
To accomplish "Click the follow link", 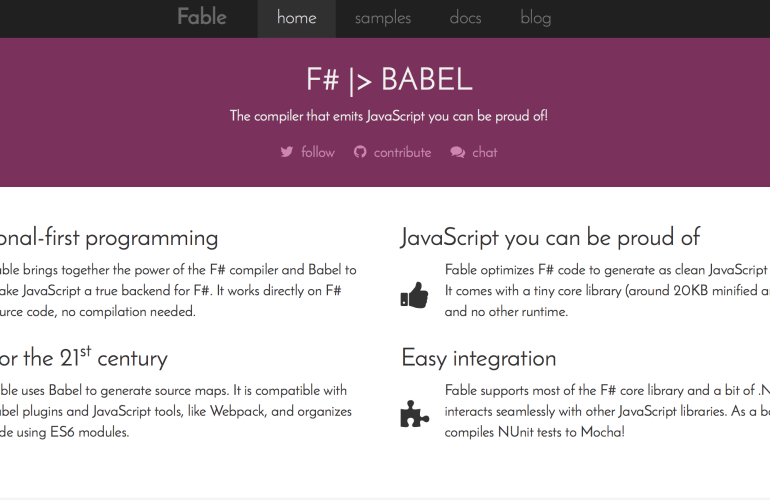I will [x=318, y=152].
